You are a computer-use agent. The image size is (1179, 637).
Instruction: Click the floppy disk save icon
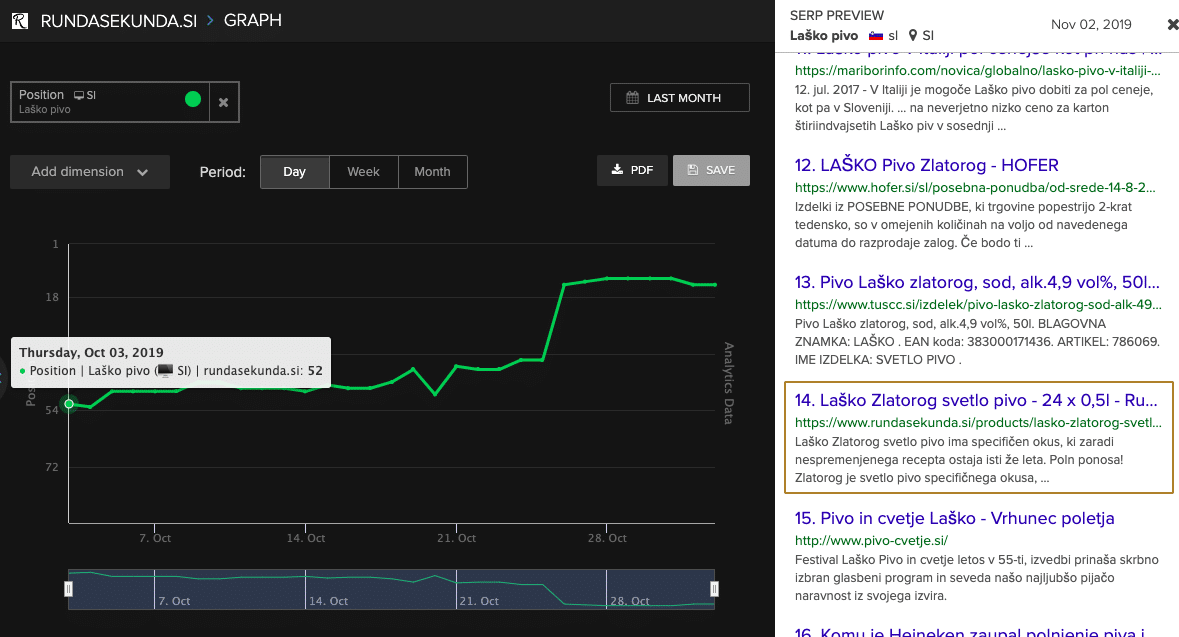click(693, 170)
